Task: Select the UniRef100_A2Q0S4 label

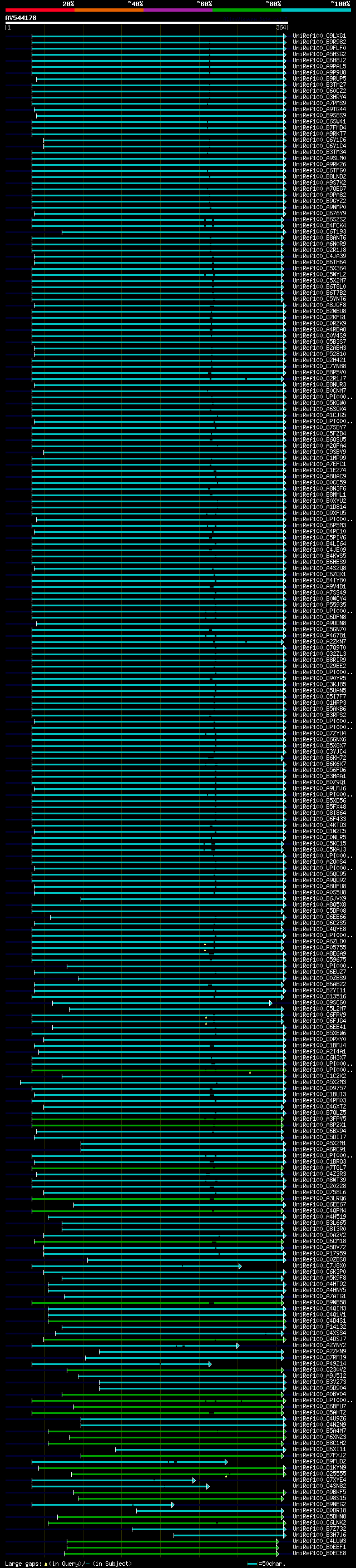Action: pyautogui.click(x=319, y=862)
